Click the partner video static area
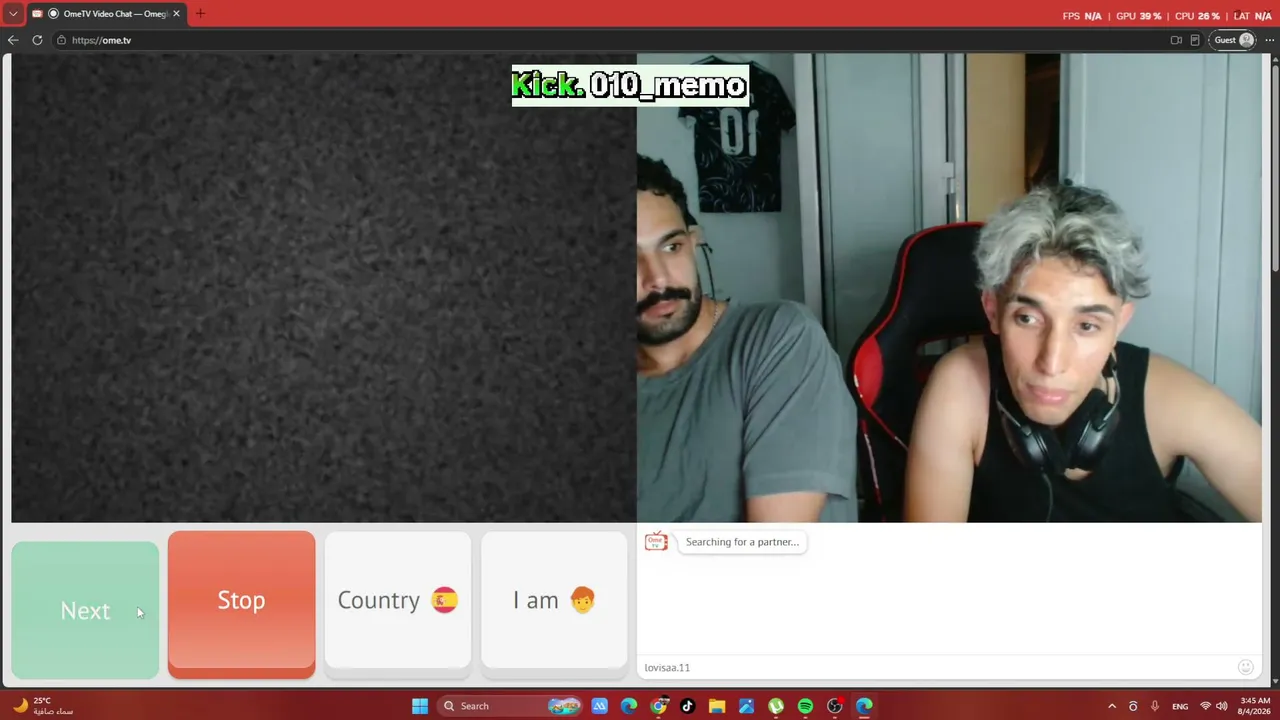This screenshot has width=1280, height=720. pos(324,288)
